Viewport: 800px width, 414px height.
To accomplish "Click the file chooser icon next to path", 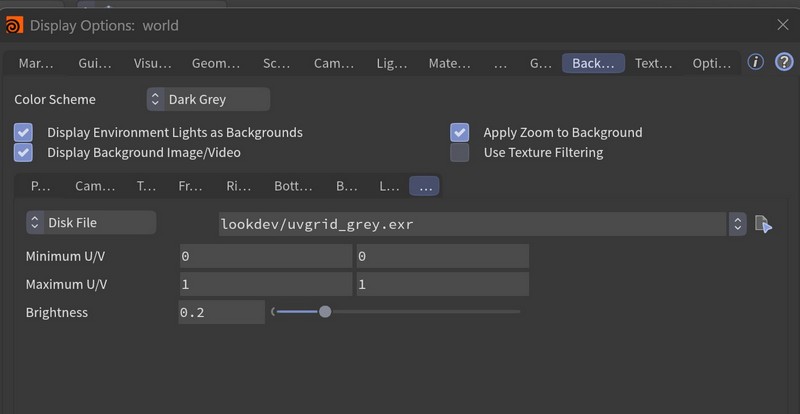I will pyautogui.click(x=763, y=224).
